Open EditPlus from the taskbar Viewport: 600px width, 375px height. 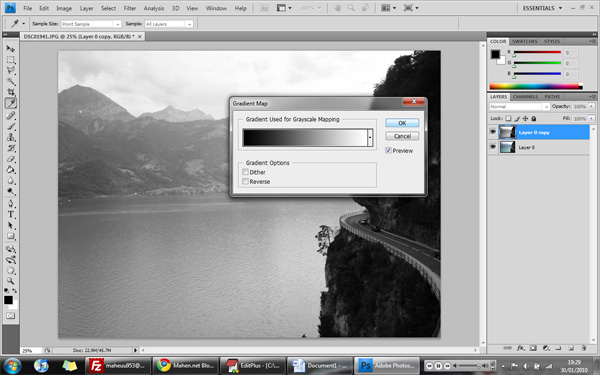[x=253, y=365]
